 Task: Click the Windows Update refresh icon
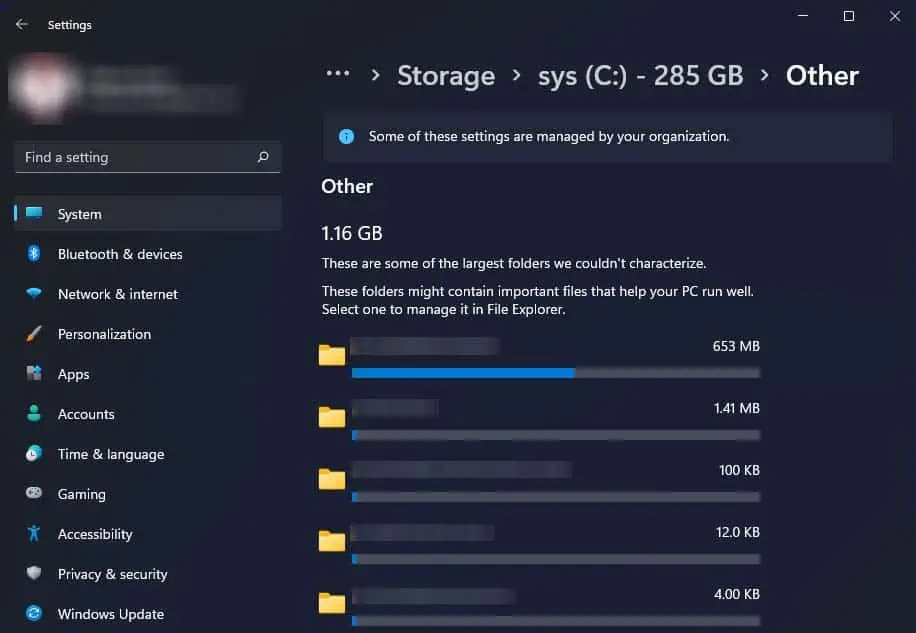34,613
